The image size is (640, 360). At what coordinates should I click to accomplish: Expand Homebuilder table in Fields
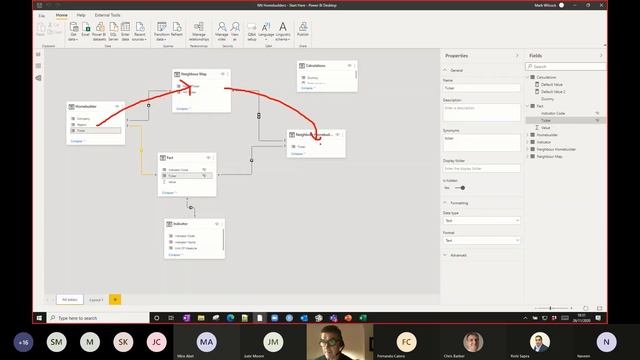[x=528, y=135]
